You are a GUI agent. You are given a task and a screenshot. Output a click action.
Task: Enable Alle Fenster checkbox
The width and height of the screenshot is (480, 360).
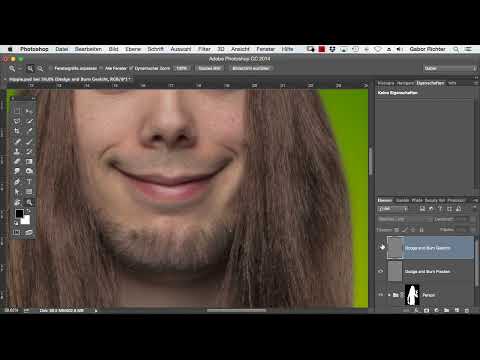click(101, 68)
